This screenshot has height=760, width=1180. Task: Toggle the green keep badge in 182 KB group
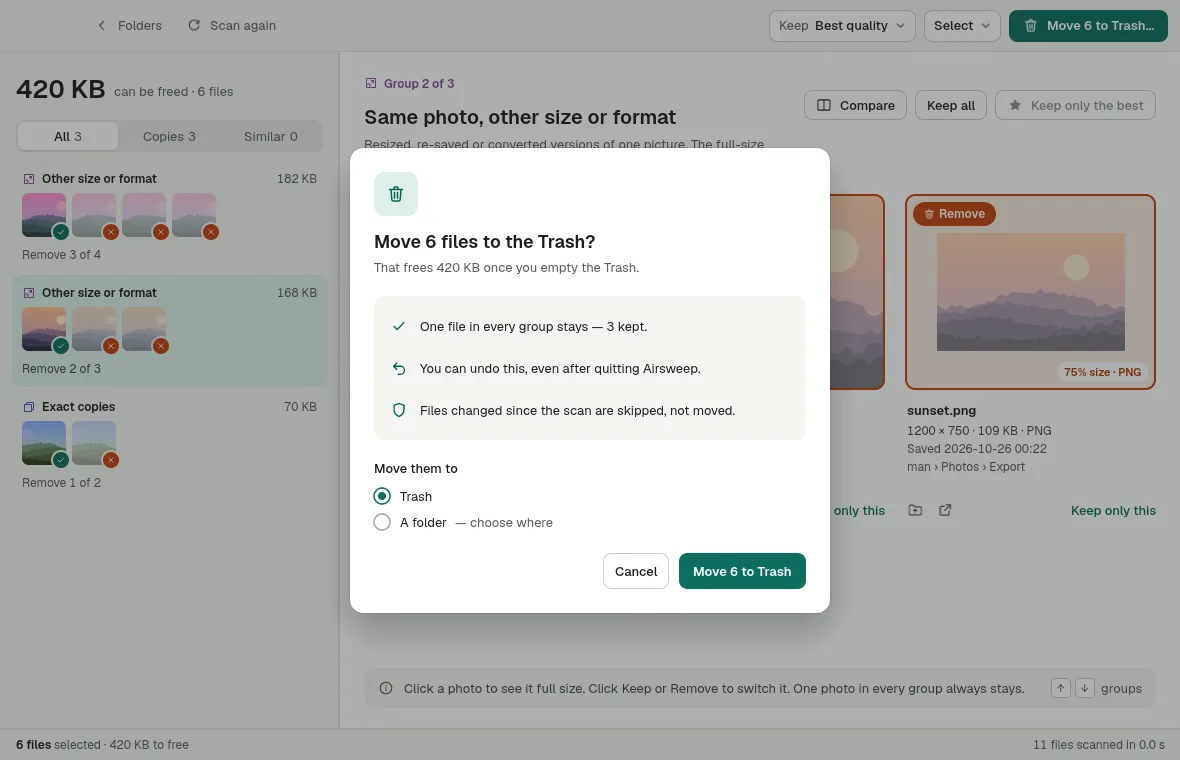coord(61,232)
